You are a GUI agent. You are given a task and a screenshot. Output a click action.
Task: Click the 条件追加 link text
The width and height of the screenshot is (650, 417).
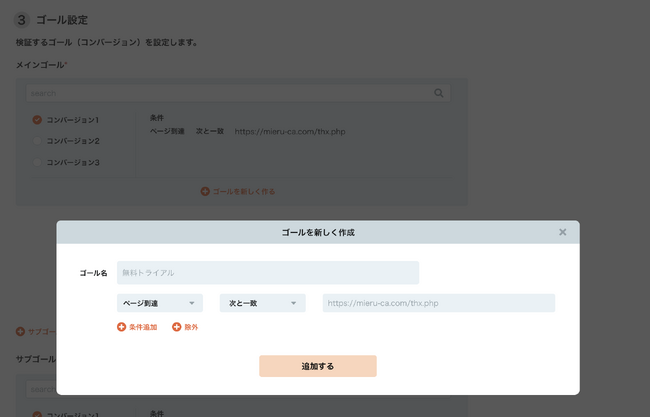[143, 327]
